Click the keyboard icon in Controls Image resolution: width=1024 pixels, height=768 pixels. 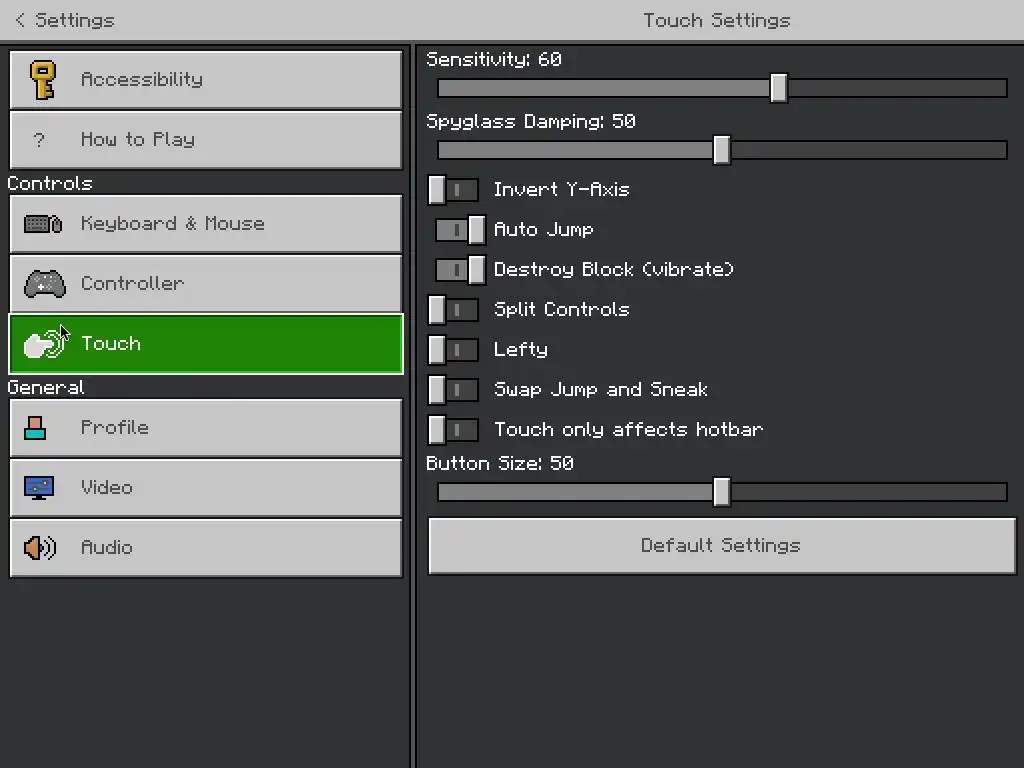(43, 224)
